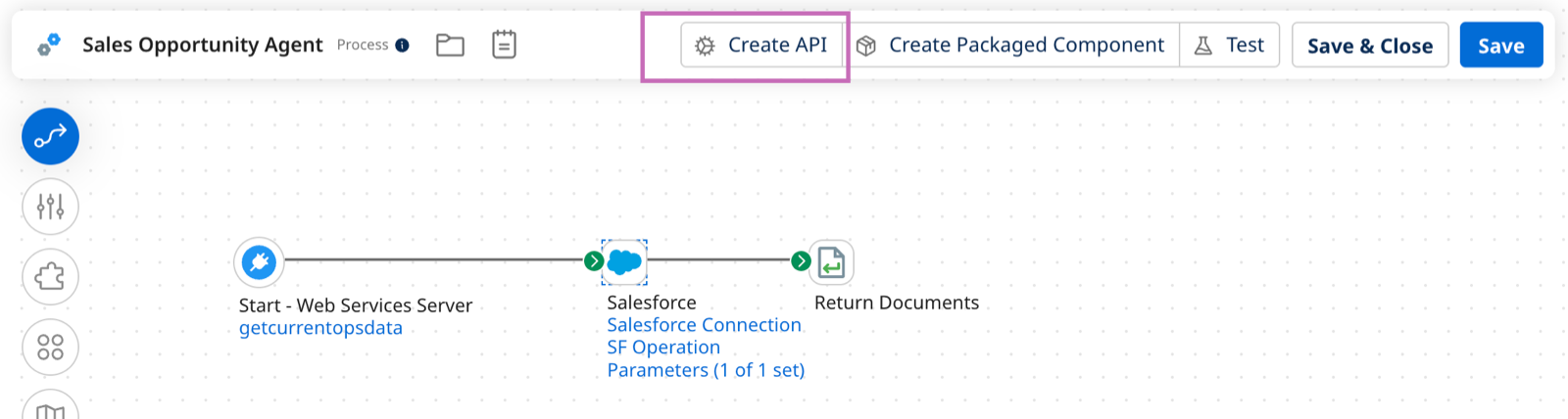Click the green arrow entering the Salesforce shape
Image resolution: width=1568 pixels, height=419 pixels.
click(x=593, y=261)
